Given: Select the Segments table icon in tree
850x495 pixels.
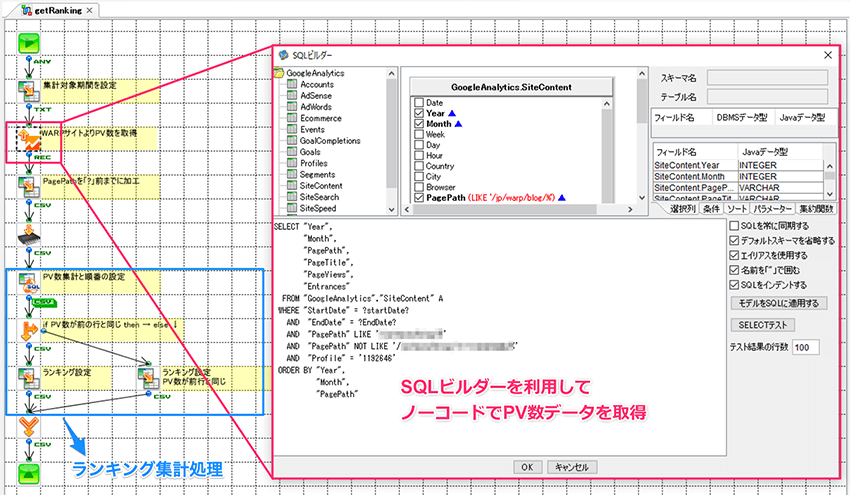Looking at the screenshot, I should point(292,175).
